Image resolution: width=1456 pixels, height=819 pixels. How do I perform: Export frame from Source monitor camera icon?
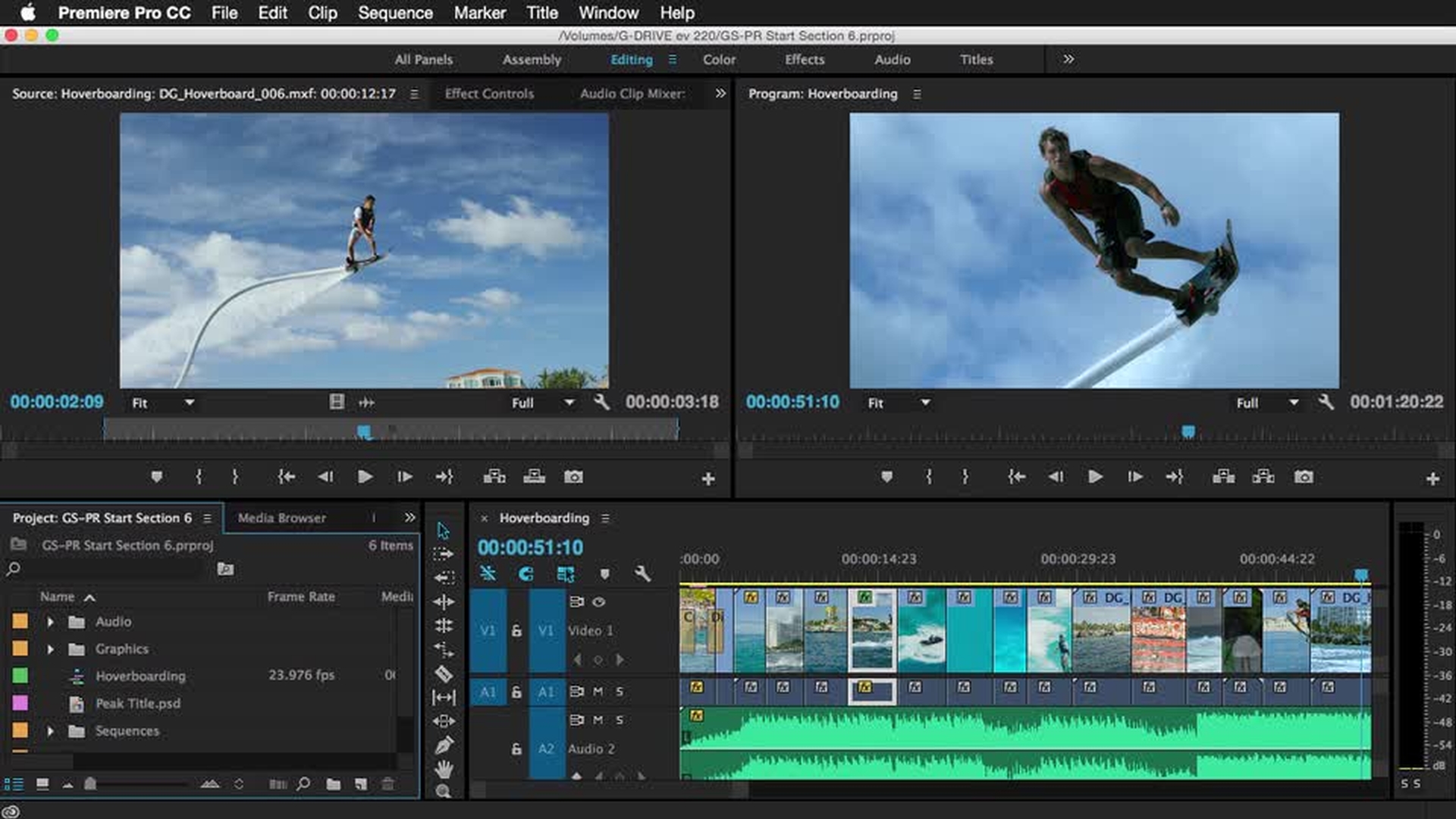[573, 477]
